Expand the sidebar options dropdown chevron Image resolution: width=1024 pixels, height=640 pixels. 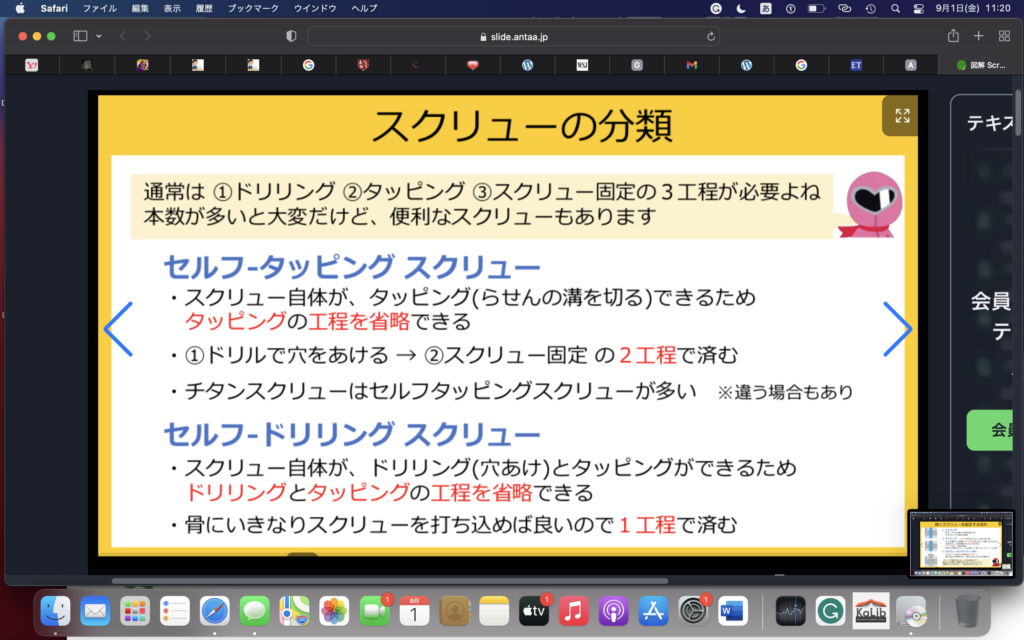coord(99,36)
